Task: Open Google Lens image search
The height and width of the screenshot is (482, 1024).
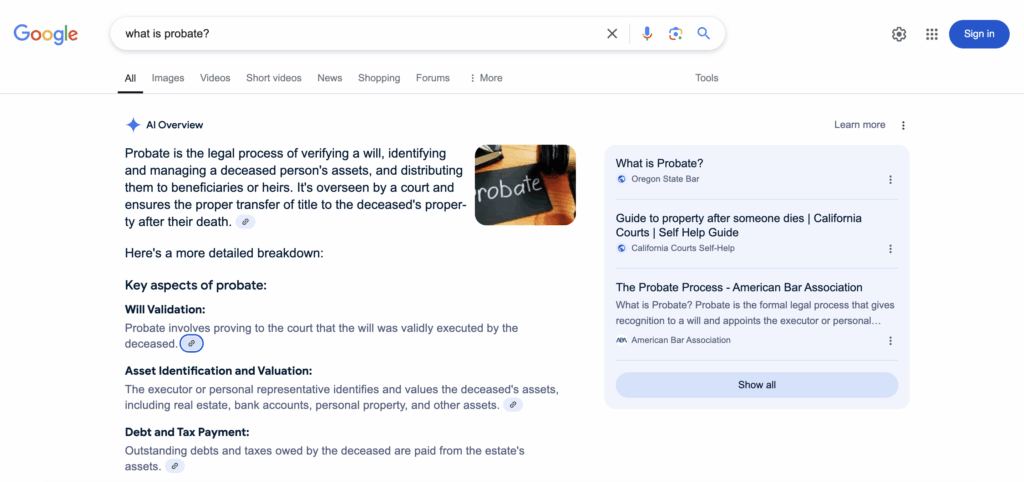Action: point(675,34)
